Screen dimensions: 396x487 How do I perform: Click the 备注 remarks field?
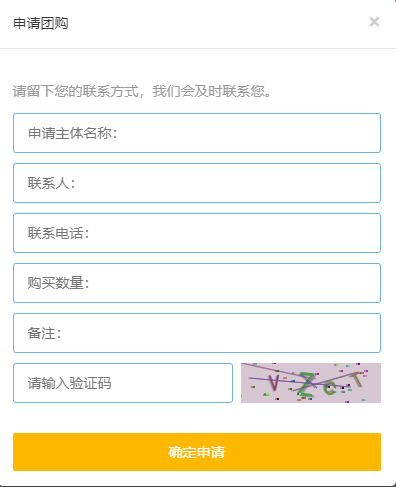coord(197,333)
